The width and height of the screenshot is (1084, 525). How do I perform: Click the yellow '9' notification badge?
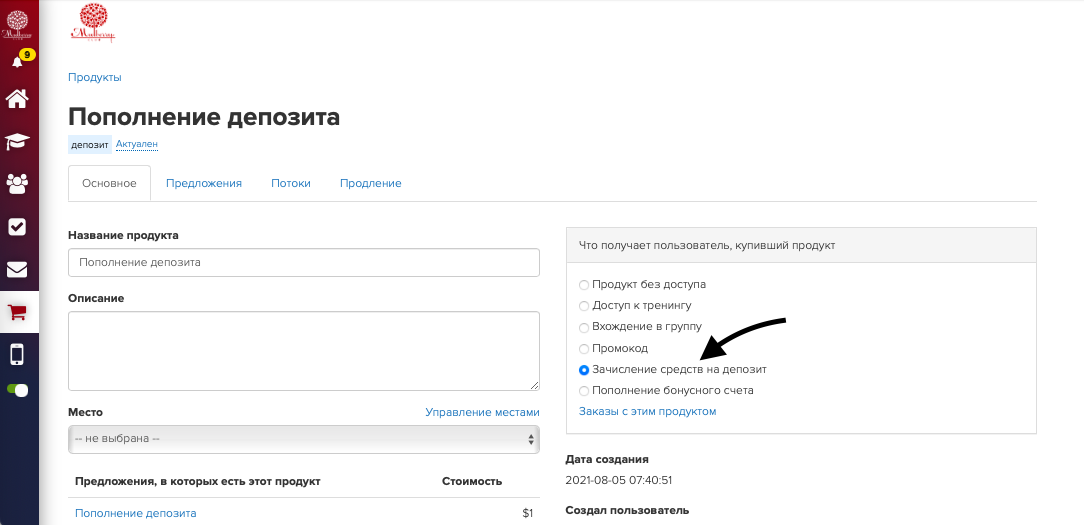tap(27, 55)
